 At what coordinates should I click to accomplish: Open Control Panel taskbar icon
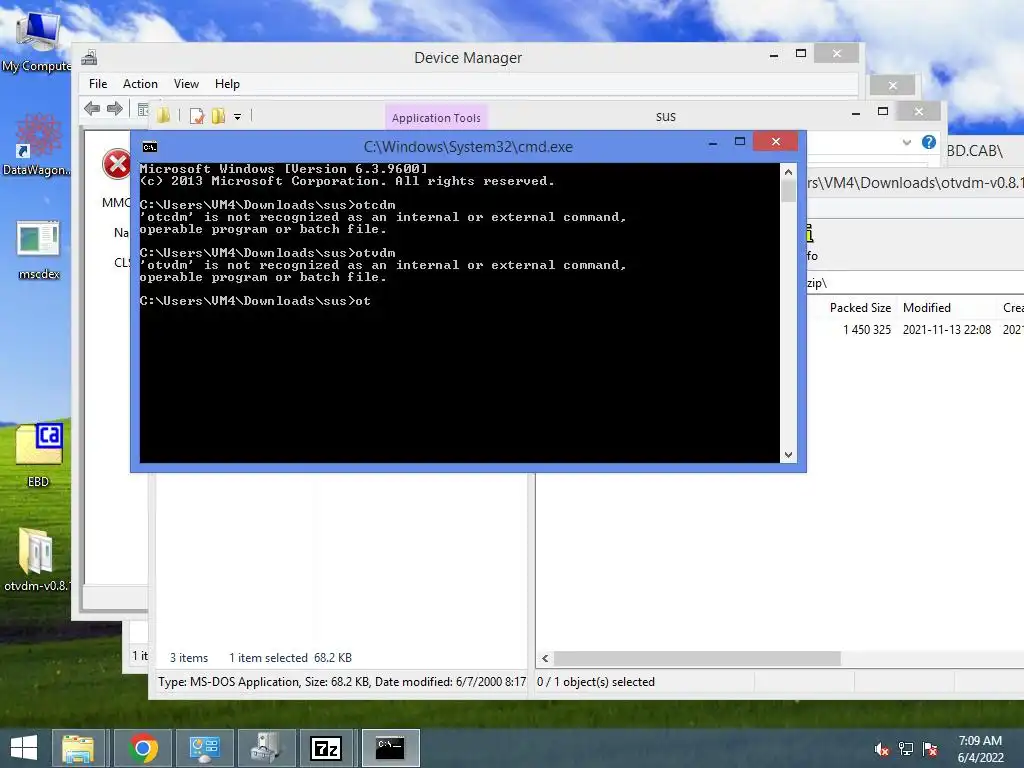(x=204, y=748)
